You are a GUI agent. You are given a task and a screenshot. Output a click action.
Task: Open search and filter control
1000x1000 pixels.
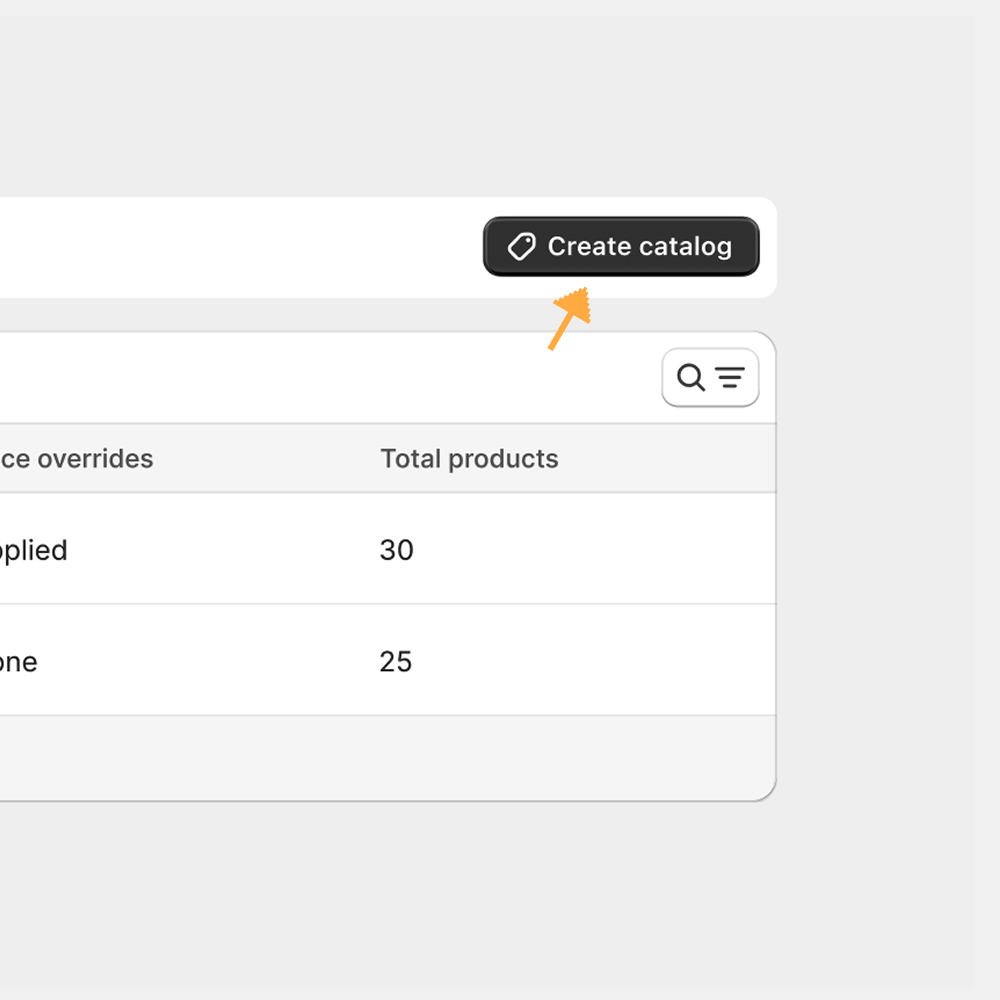coord(710,378)
